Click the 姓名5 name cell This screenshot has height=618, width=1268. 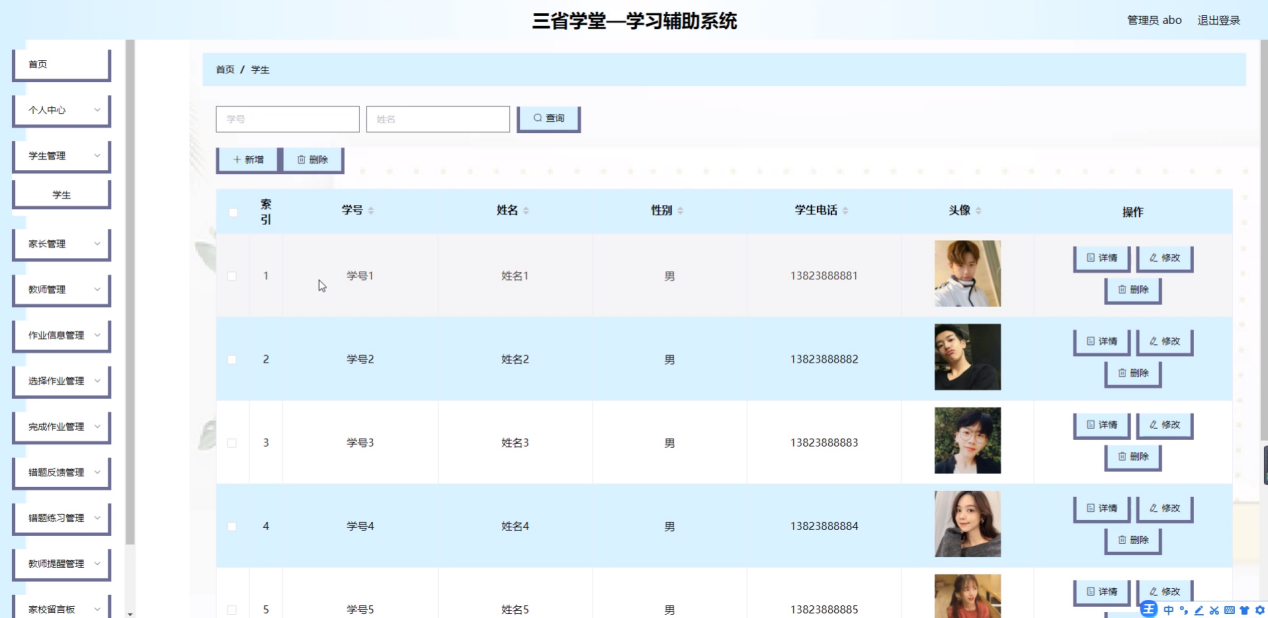click(x=515, y=610)
